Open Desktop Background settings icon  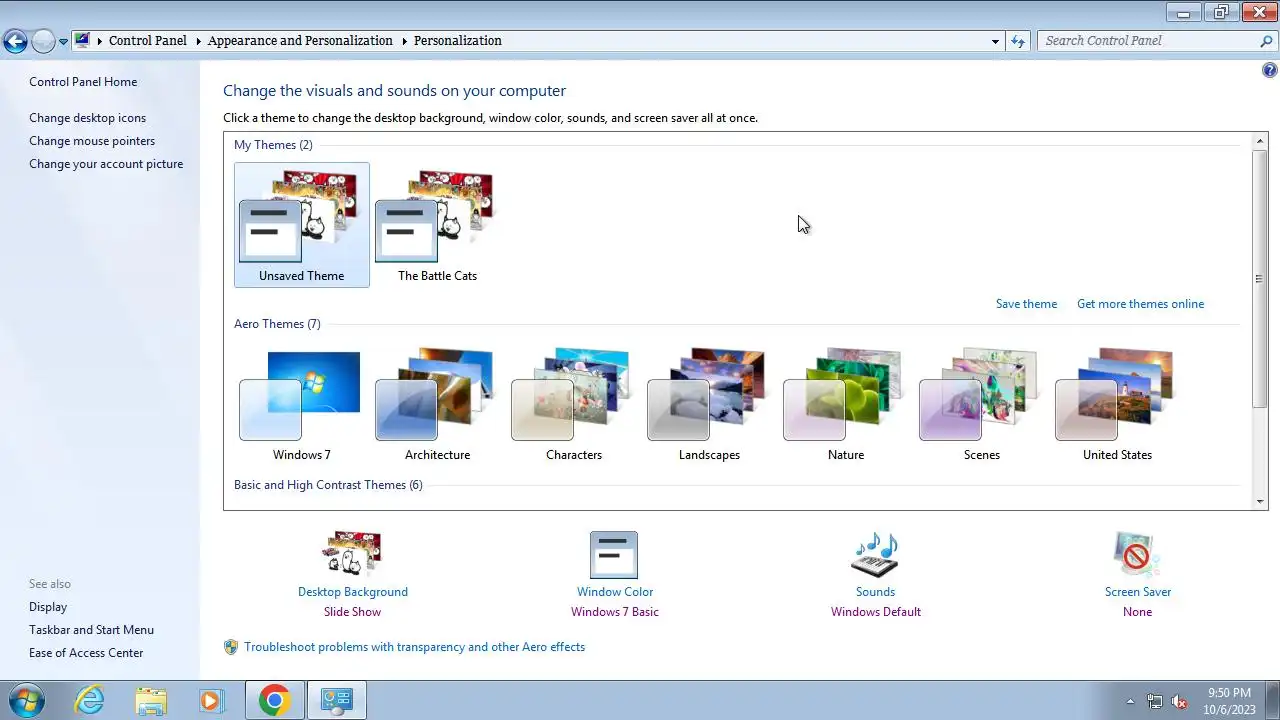tap(352, 554)
